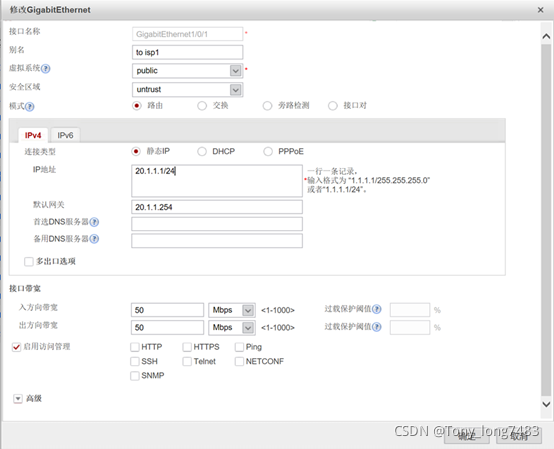Click the scrollbar up arrow
This screenshot has height=449, width=554.
pos(546,36)
